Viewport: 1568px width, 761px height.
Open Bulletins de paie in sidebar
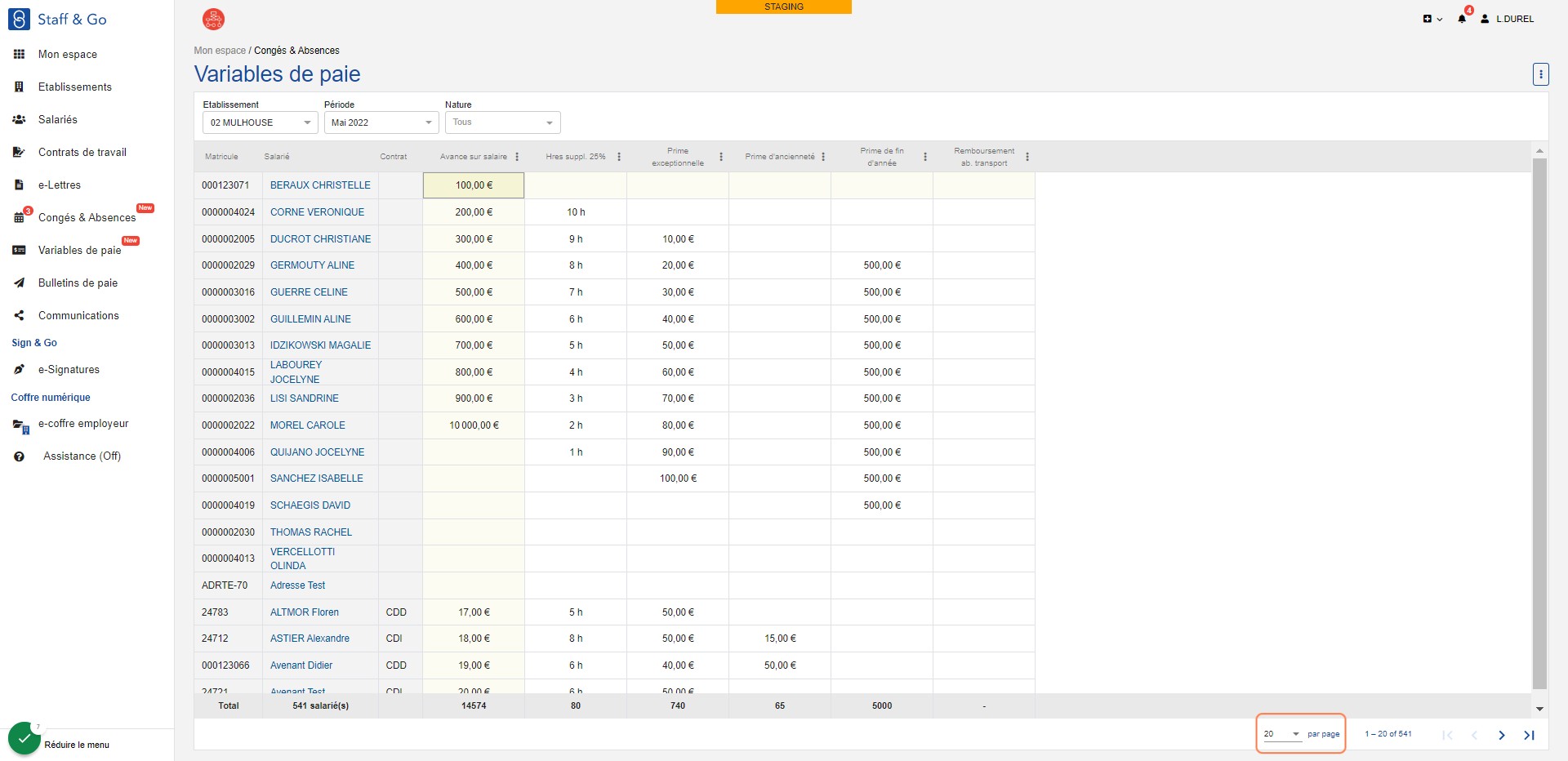[78, 283]
